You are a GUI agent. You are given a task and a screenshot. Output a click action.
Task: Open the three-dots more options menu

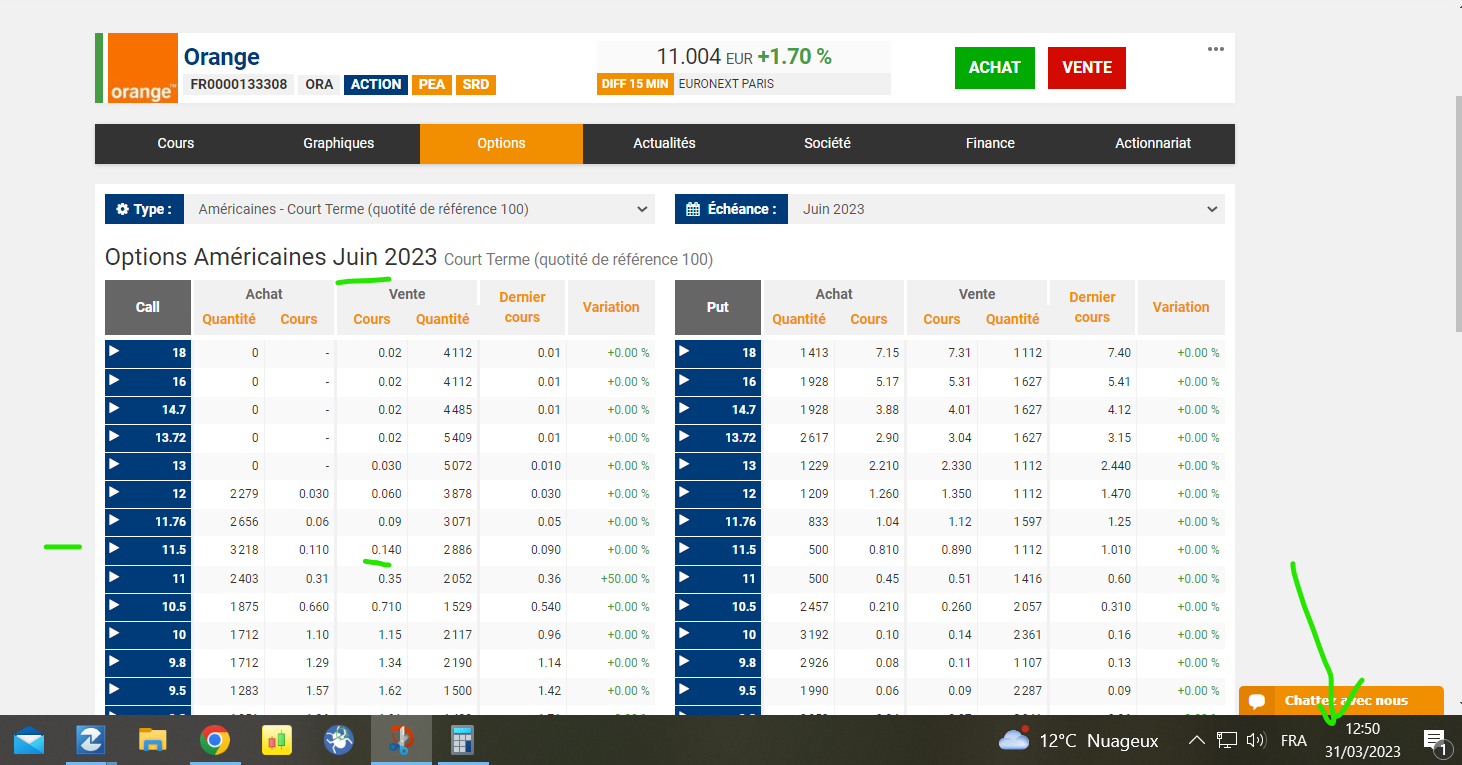pyautogui.click(x=1215, y=49)
